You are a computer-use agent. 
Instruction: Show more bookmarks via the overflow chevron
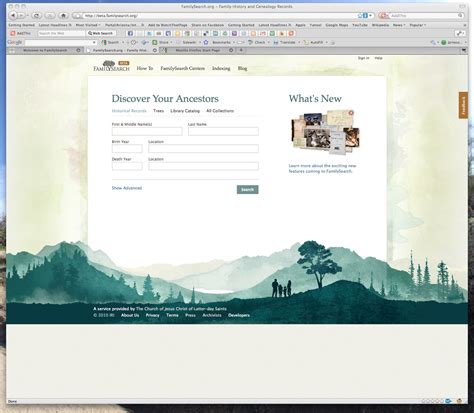tap(464, 25)
